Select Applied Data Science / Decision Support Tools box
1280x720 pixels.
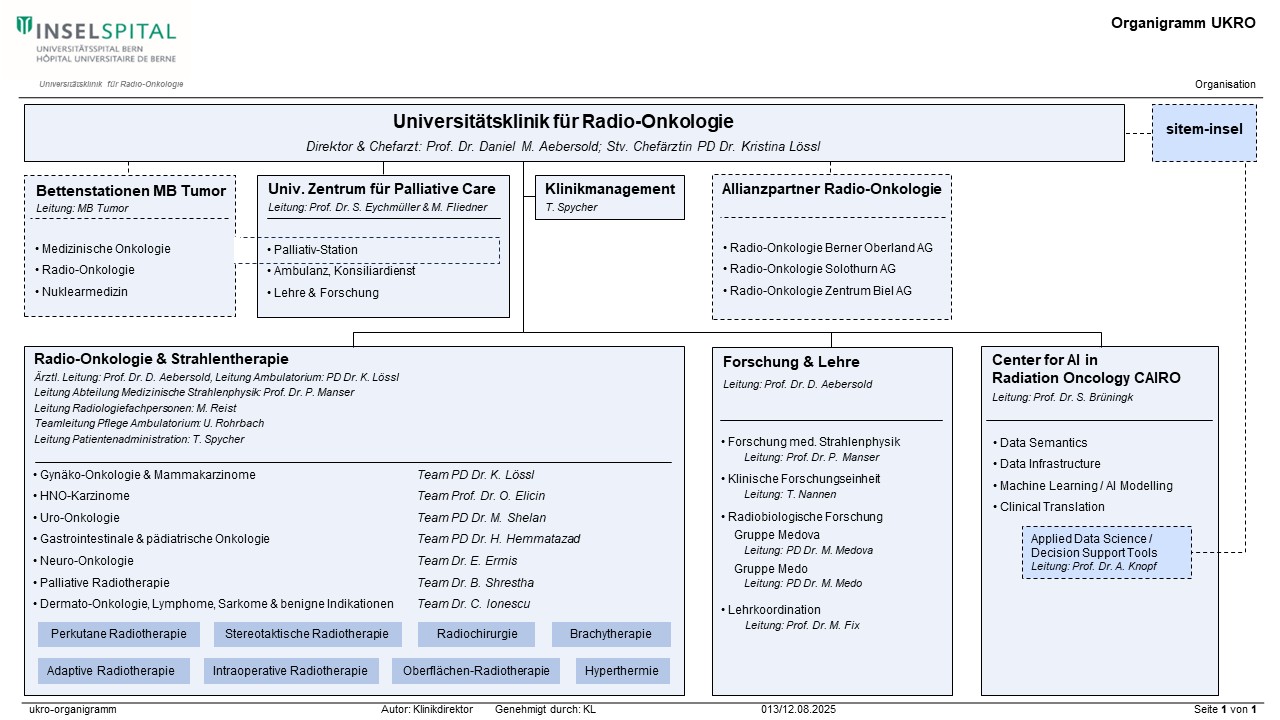tap(1107, 552)
